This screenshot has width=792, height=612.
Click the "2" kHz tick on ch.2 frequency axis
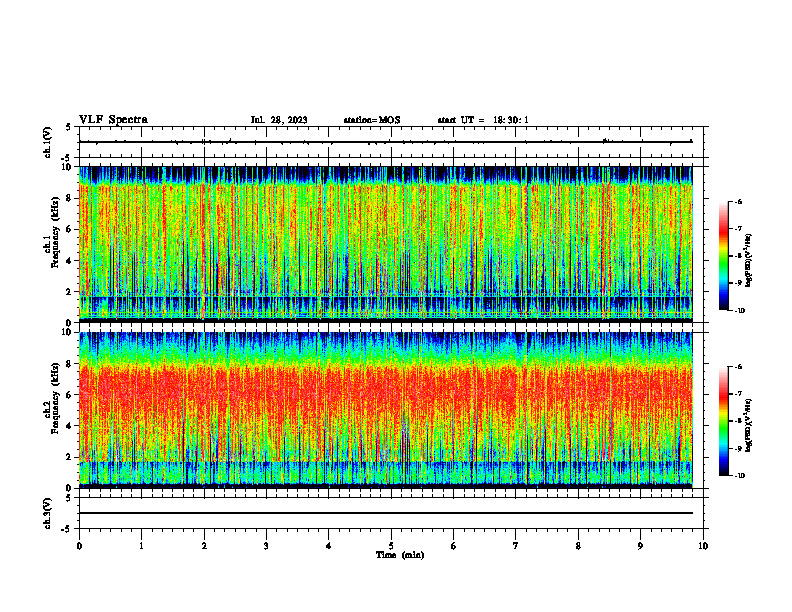click(x=71, y=457)
